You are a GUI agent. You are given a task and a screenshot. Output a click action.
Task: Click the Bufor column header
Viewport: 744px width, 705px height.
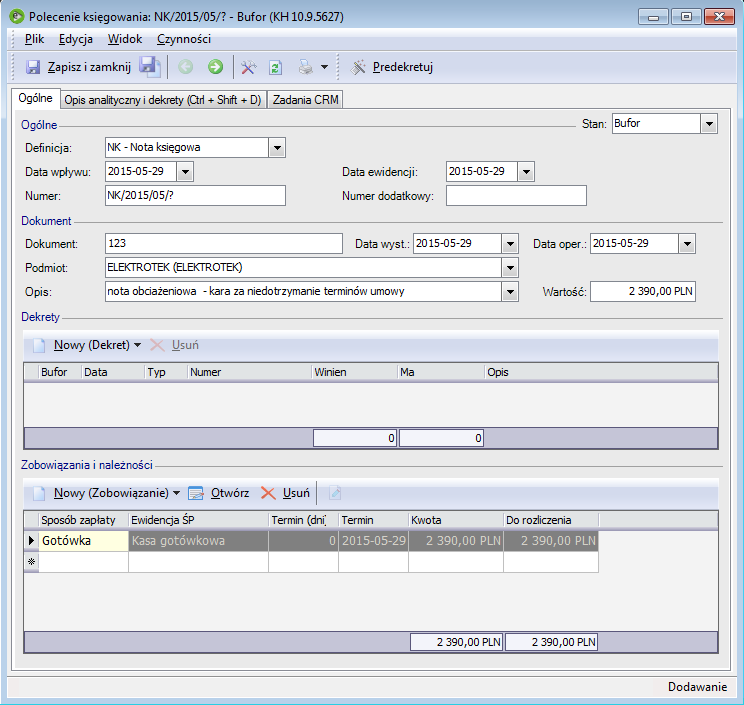60,372
